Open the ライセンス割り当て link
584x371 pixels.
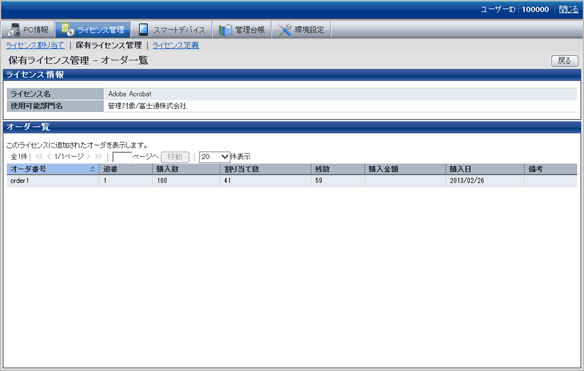[x=35, y=45]
